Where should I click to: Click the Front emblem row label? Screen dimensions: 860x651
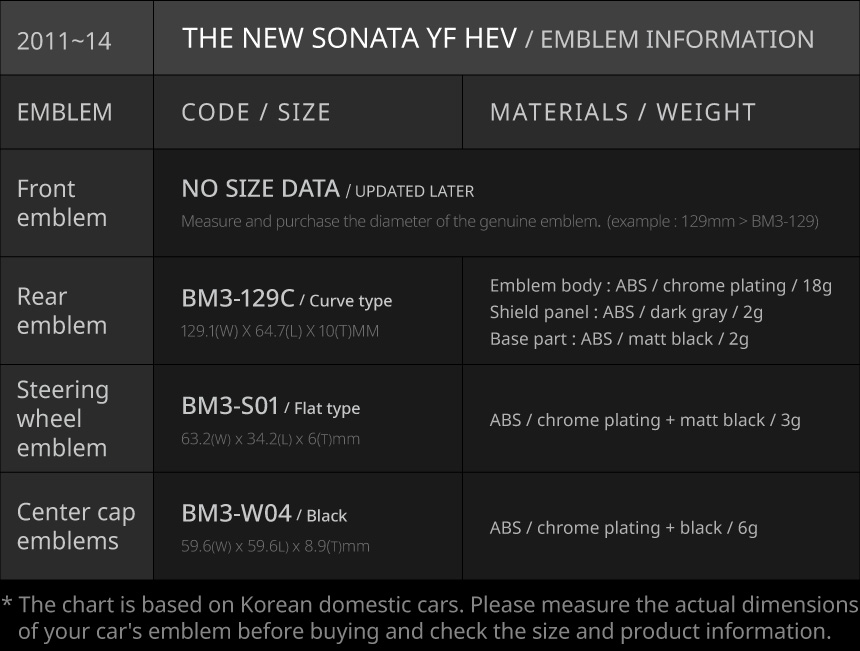62,203
